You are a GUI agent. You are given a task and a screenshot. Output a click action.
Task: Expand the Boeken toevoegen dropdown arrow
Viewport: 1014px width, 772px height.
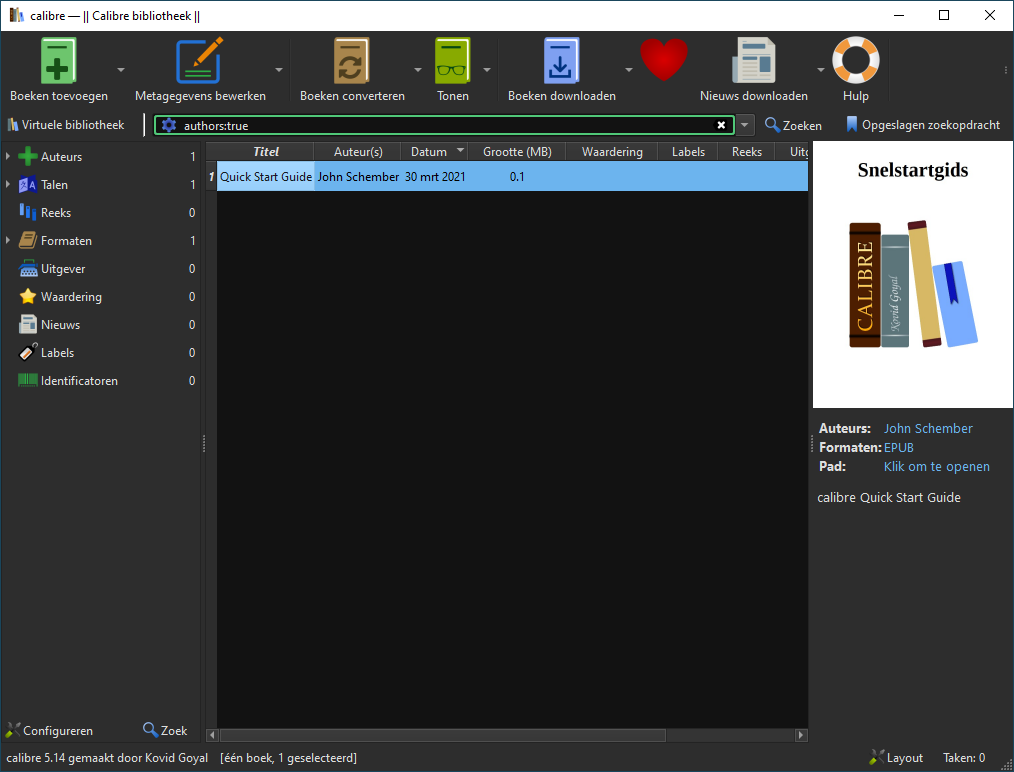(120, 69)
